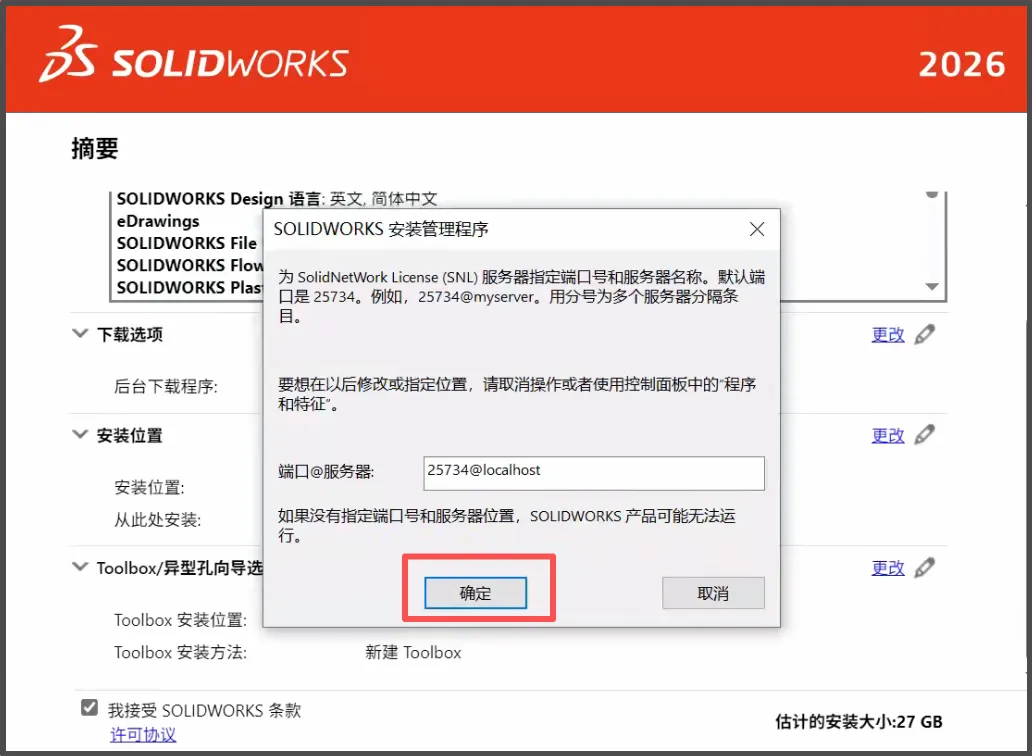
Task: Focus the 端口@服务器 input field
Action: pos(594,472)
